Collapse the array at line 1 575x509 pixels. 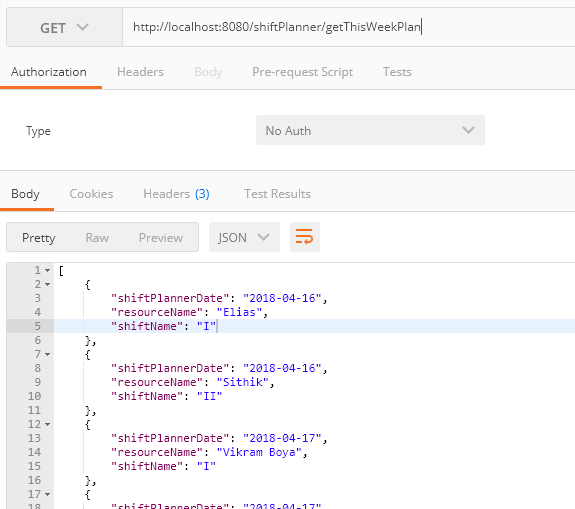[x=48, y=271]
